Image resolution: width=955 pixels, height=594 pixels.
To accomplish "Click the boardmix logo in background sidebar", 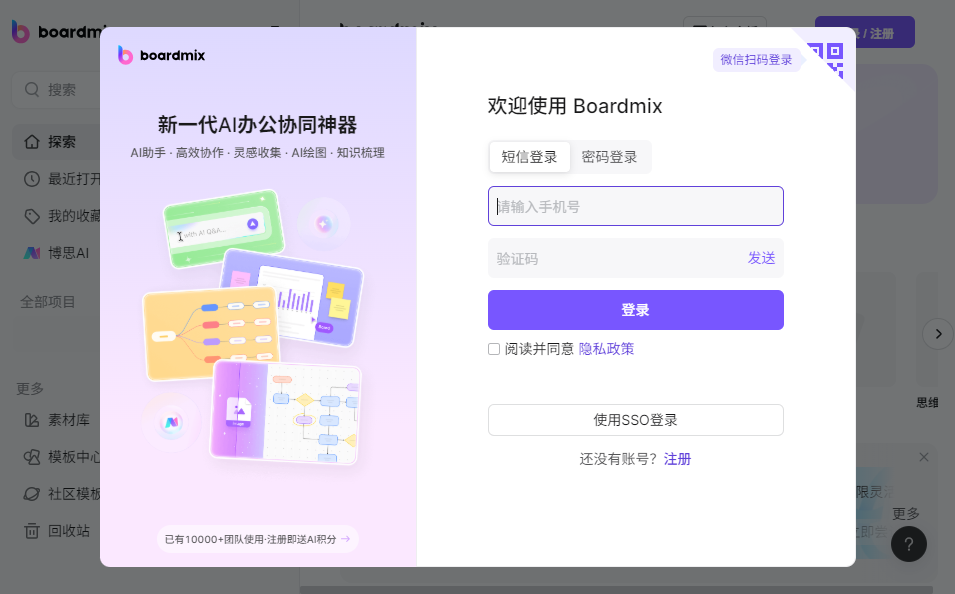I will click(x=56, y=32).
